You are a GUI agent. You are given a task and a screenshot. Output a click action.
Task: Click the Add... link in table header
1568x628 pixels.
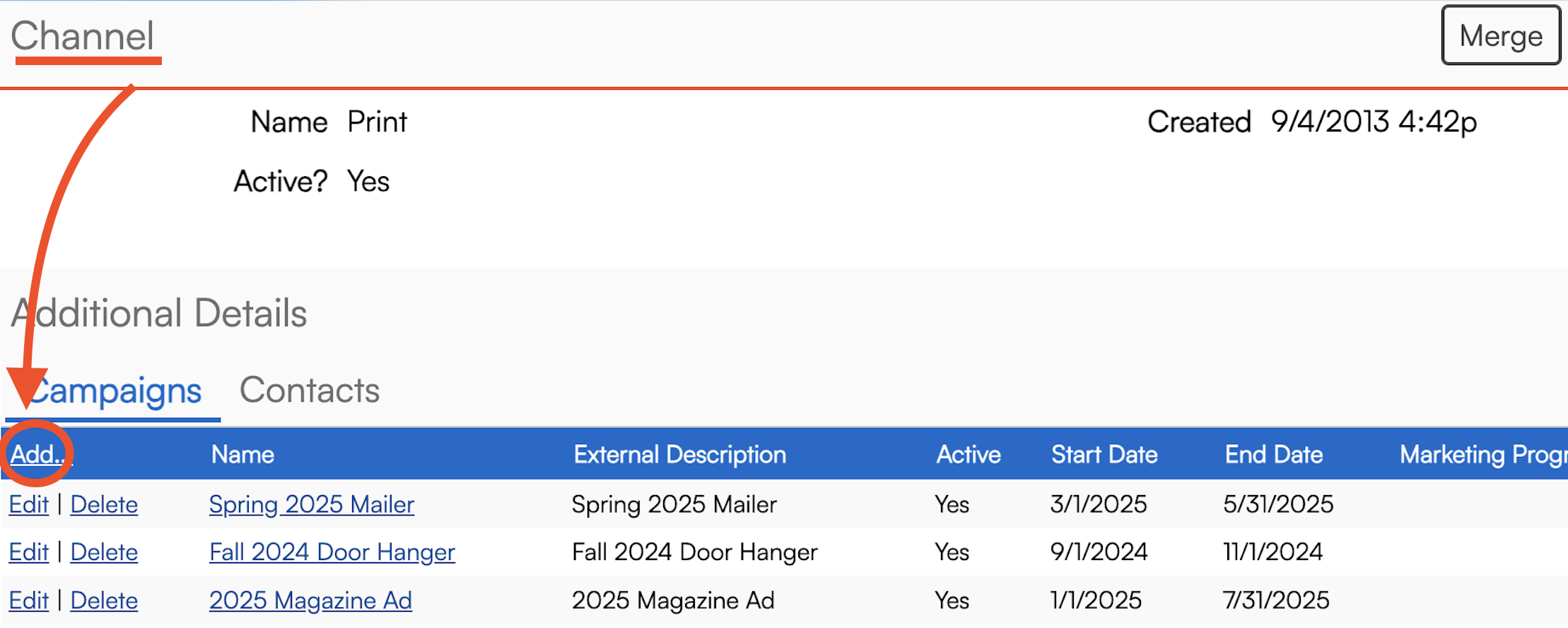pos(37,454)
